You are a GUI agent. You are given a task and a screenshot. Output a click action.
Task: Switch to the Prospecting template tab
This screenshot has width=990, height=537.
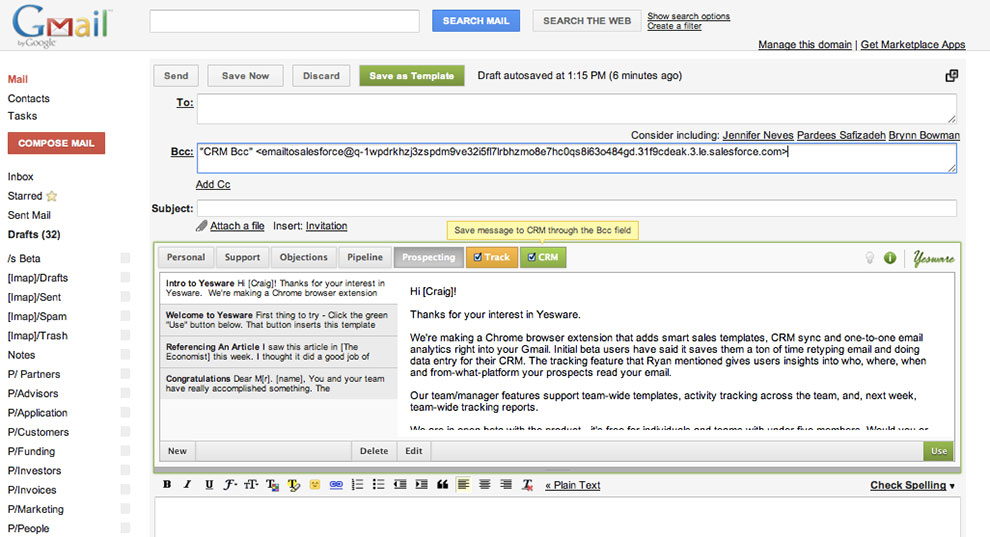pyautogui.click(x=429, y=257)
